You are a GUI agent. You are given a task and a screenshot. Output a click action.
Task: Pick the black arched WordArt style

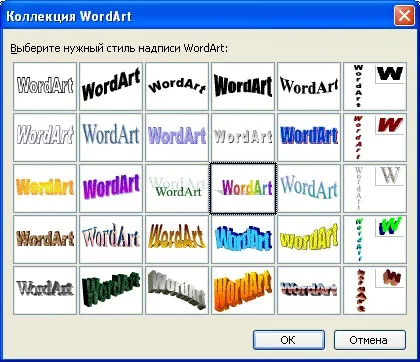pos(177,86)
